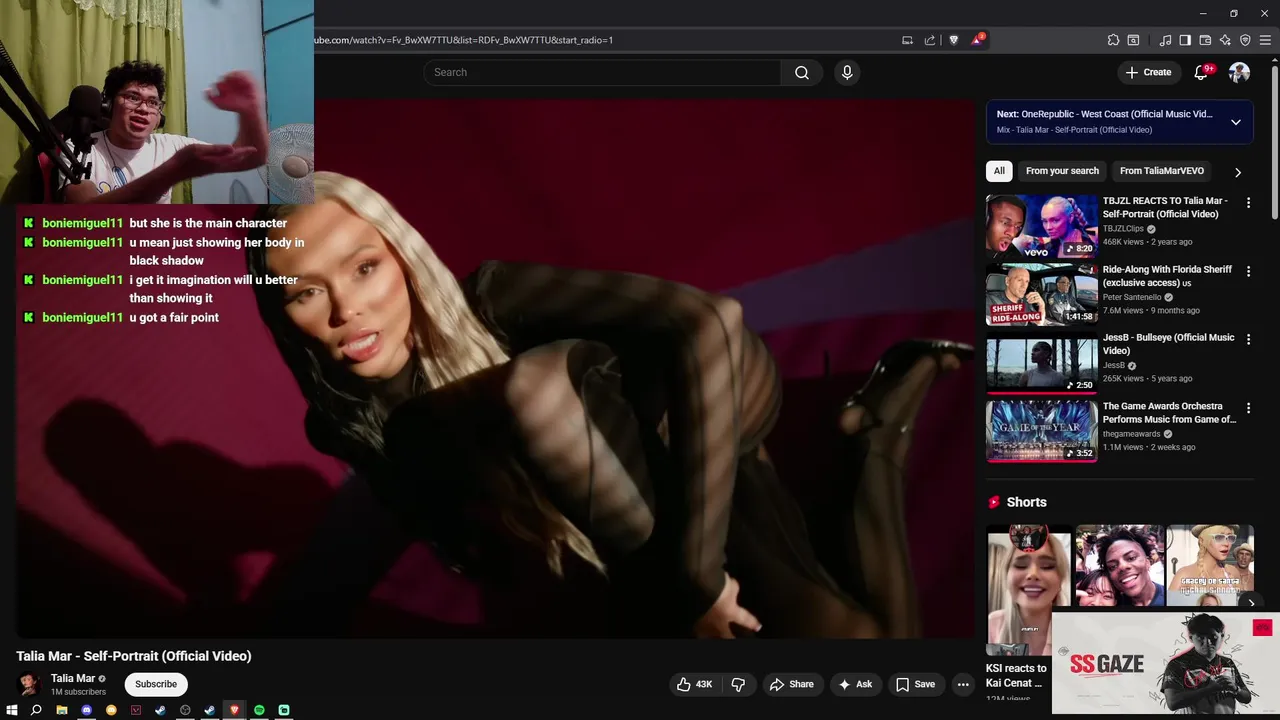Select the All filter chip
The width and height of the screenshot is (1280, 720).
pyautogui.click(x=999, y=171)
